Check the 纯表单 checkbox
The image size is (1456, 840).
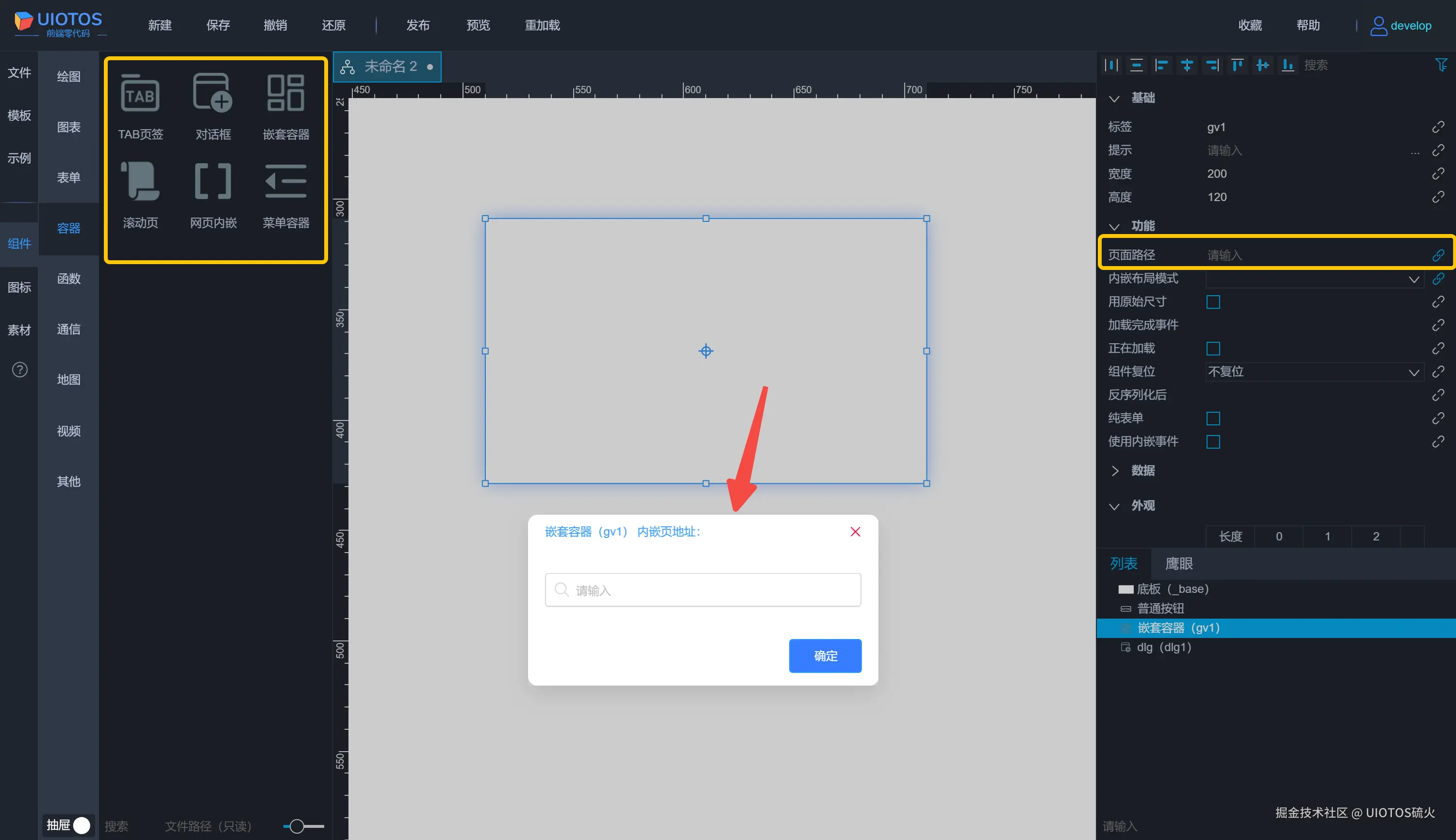point(1213,418)
